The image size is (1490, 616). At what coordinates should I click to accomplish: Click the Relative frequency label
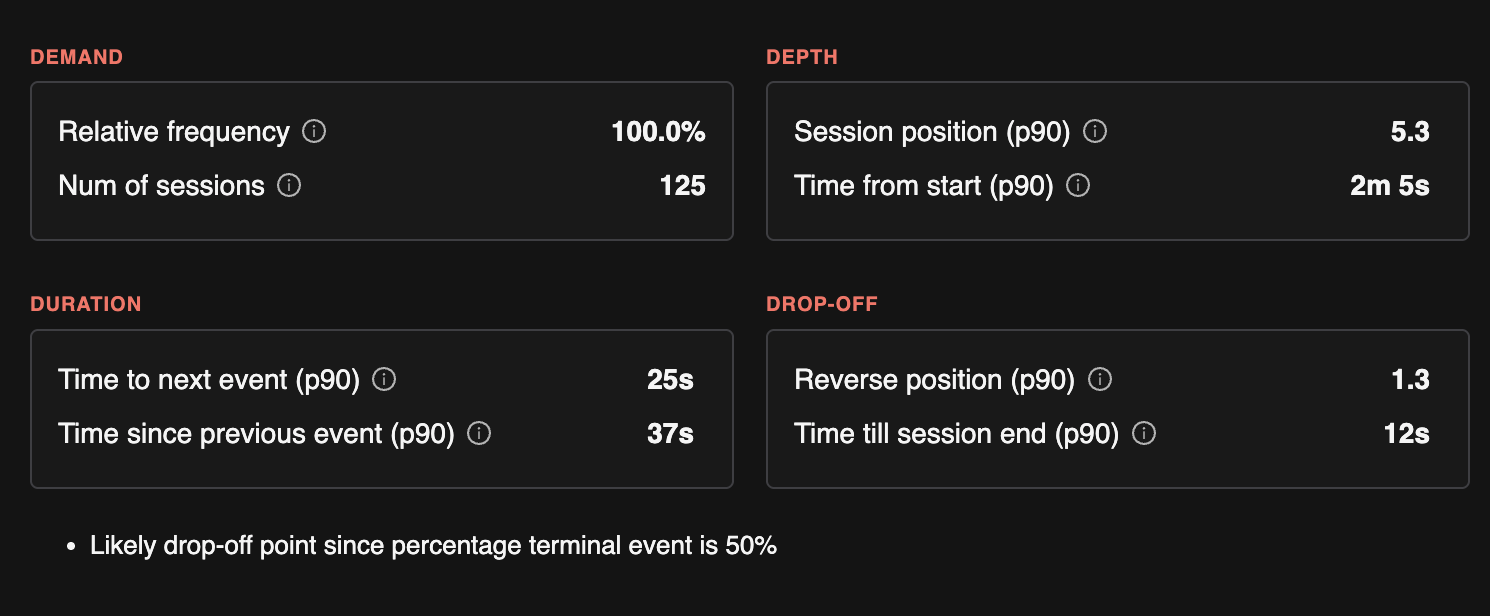[x=172, y=131]
